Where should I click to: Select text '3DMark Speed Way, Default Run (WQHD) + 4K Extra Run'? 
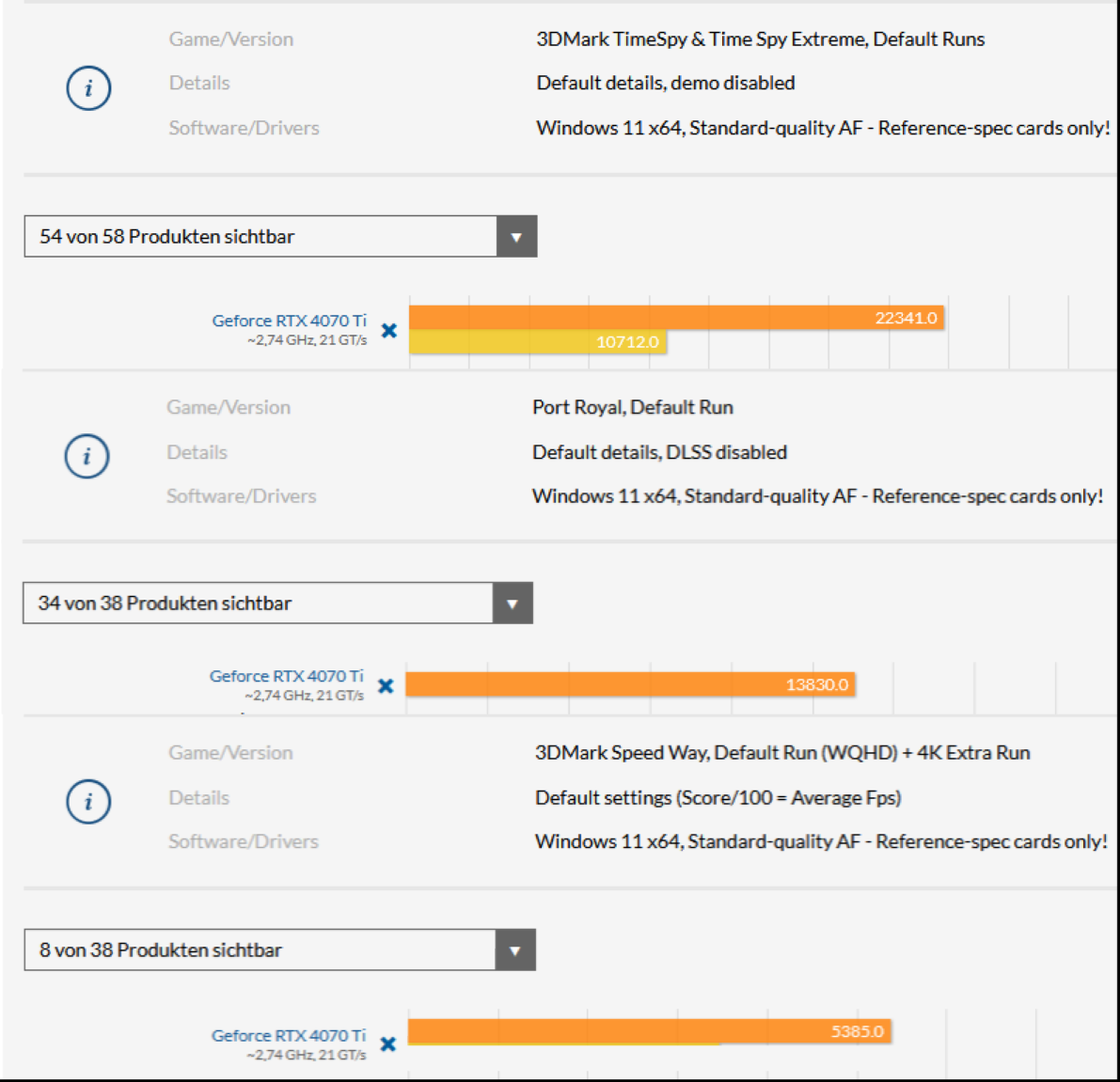pyautogui.click(x=782, y=753)
